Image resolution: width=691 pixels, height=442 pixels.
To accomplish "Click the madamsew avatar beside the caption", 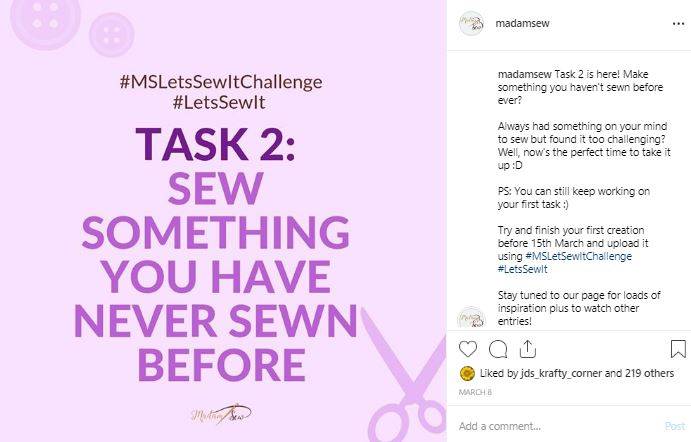I will coord(472,318).
